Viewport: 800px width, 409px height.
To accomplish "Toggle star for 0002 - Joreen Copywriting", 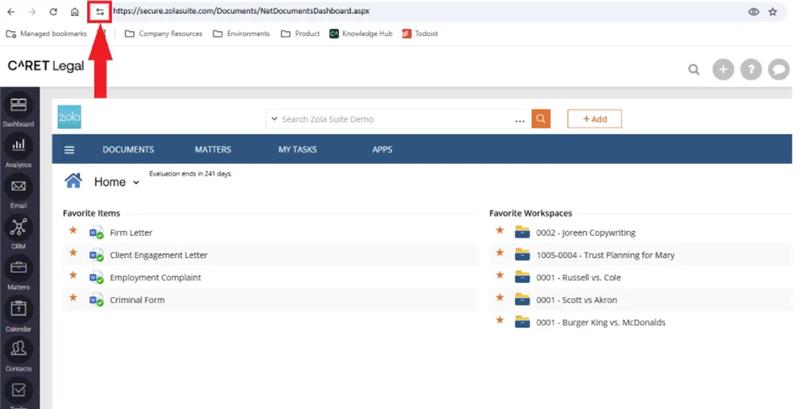I will 500,231.
